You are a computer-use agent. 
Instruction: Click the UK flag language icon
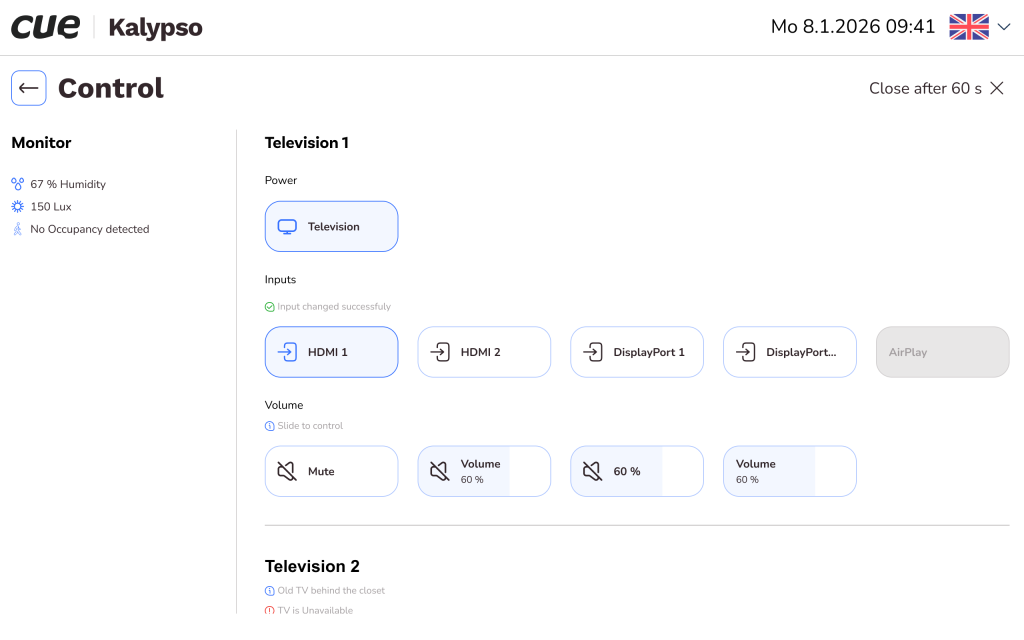click(968, 27)
